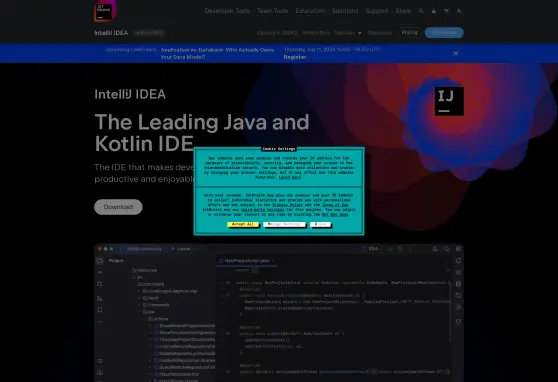
Task: Click Manage Settings in Cookie Settings
Action: (284, 224)
